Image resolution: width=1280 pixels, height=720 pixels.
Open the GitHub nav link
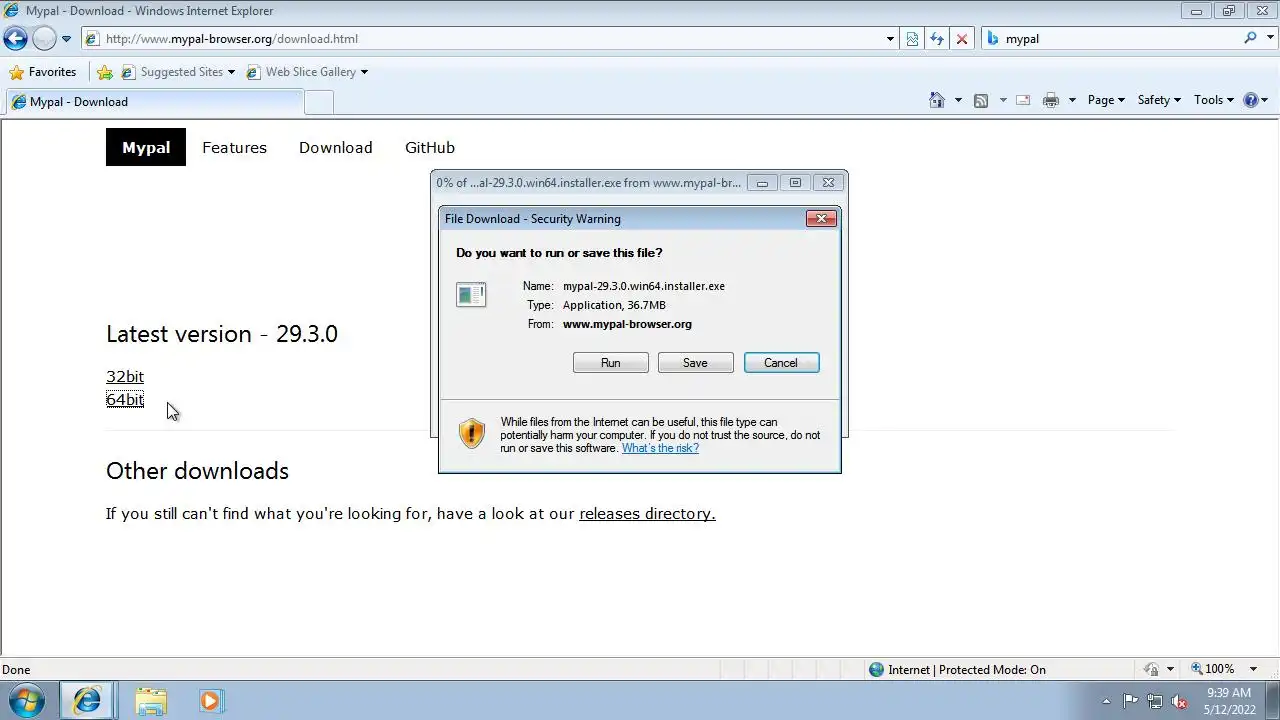coord(430,147)
